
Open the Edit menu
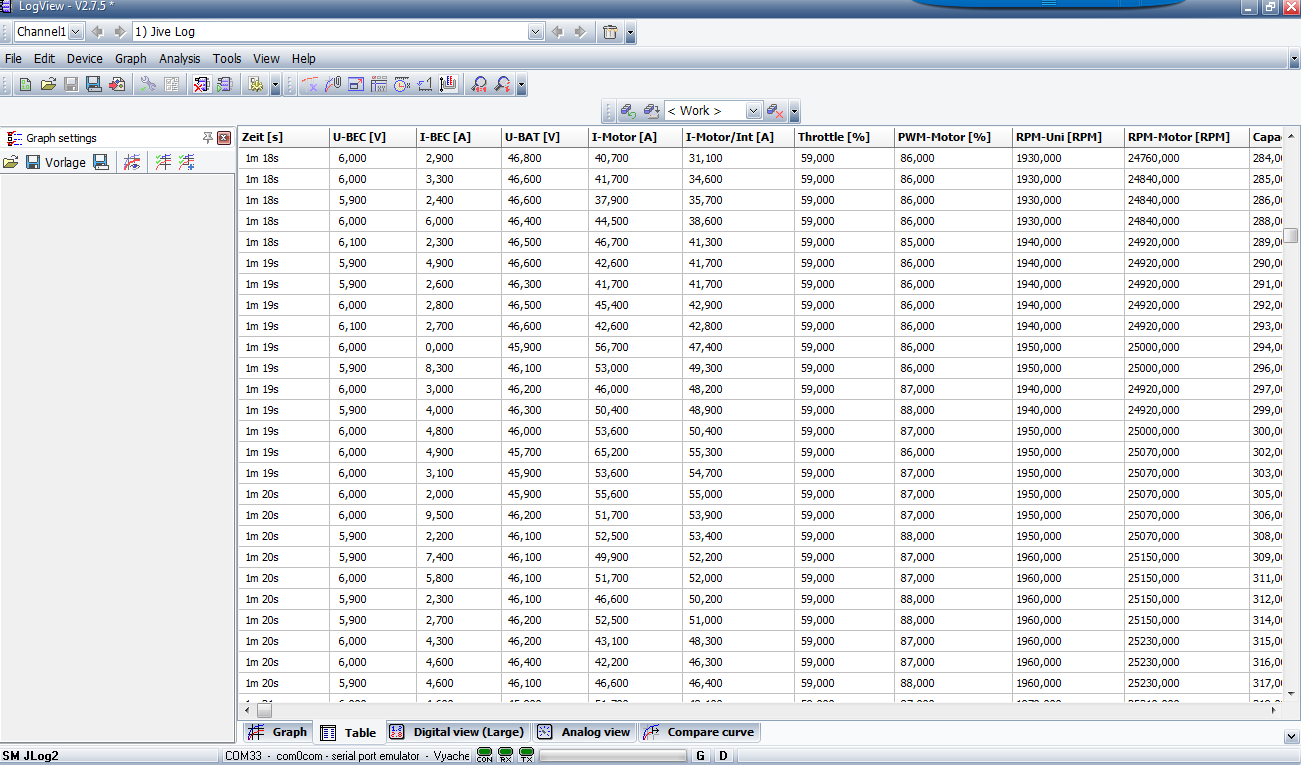click(44, 59)
